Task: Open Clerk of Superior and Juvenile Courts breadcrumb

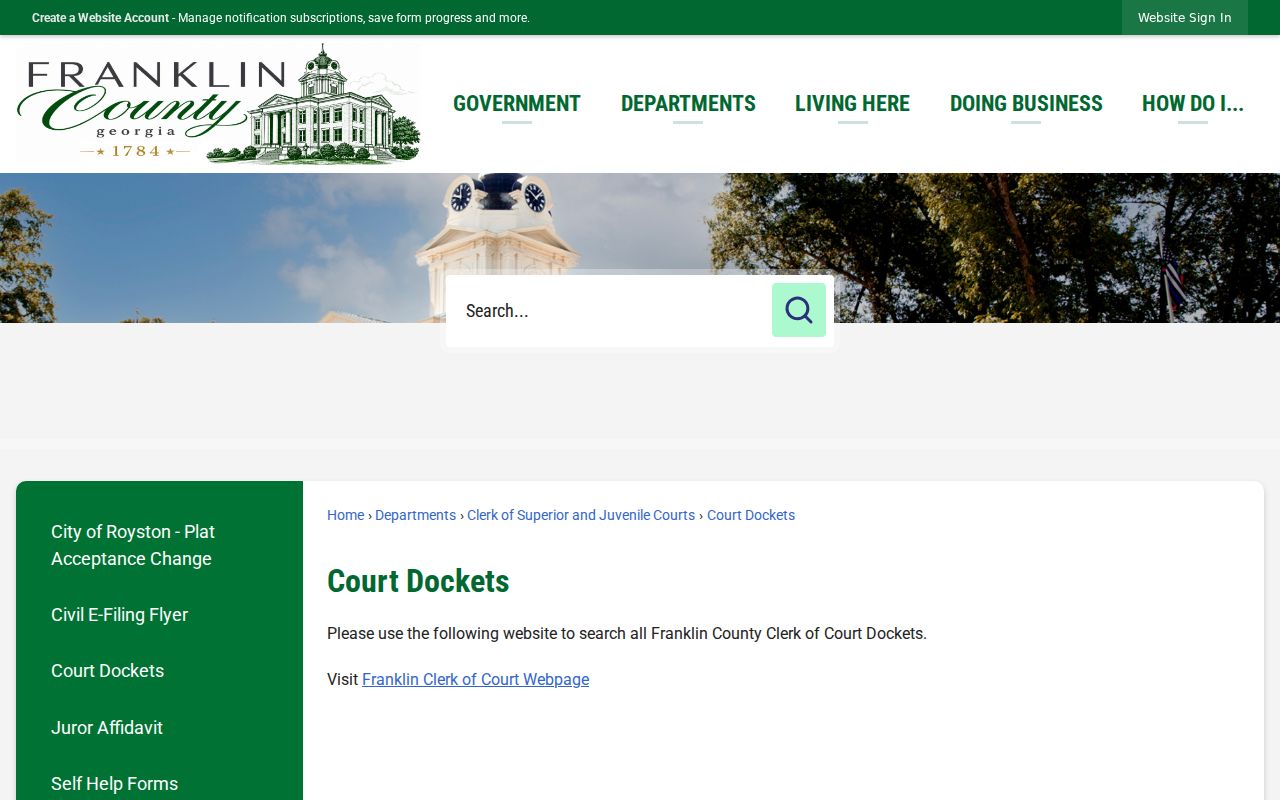Action: pos(581,515)
